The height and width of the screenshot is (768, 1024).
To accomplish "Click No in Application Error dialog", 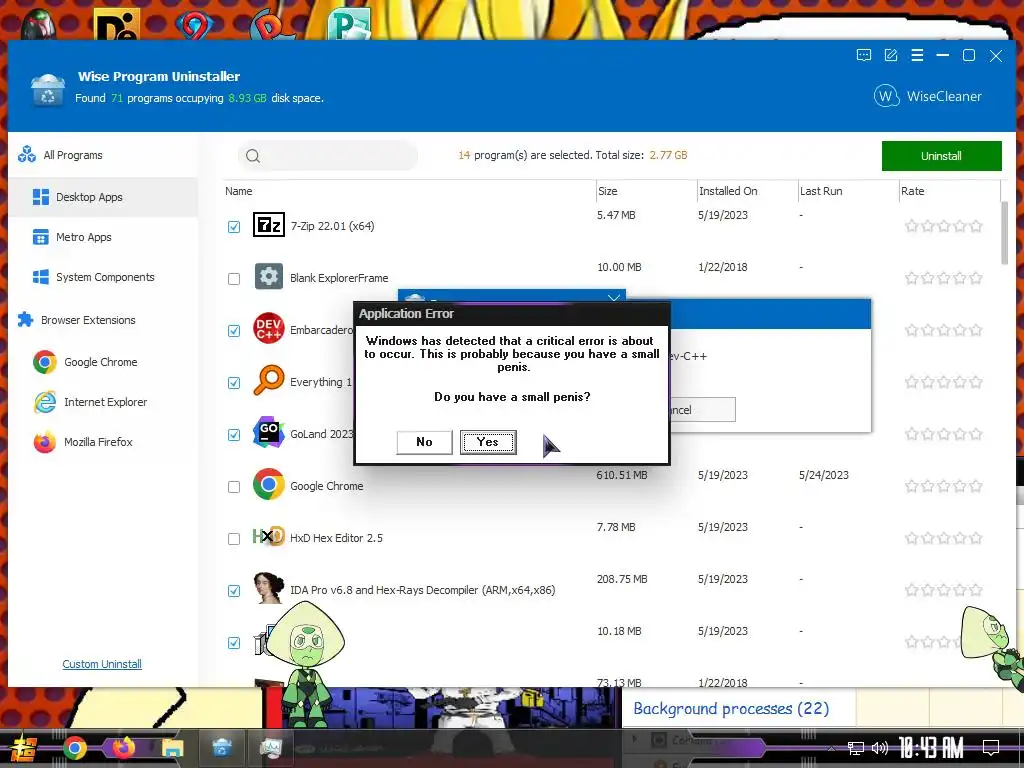I will tap(424, 442).
